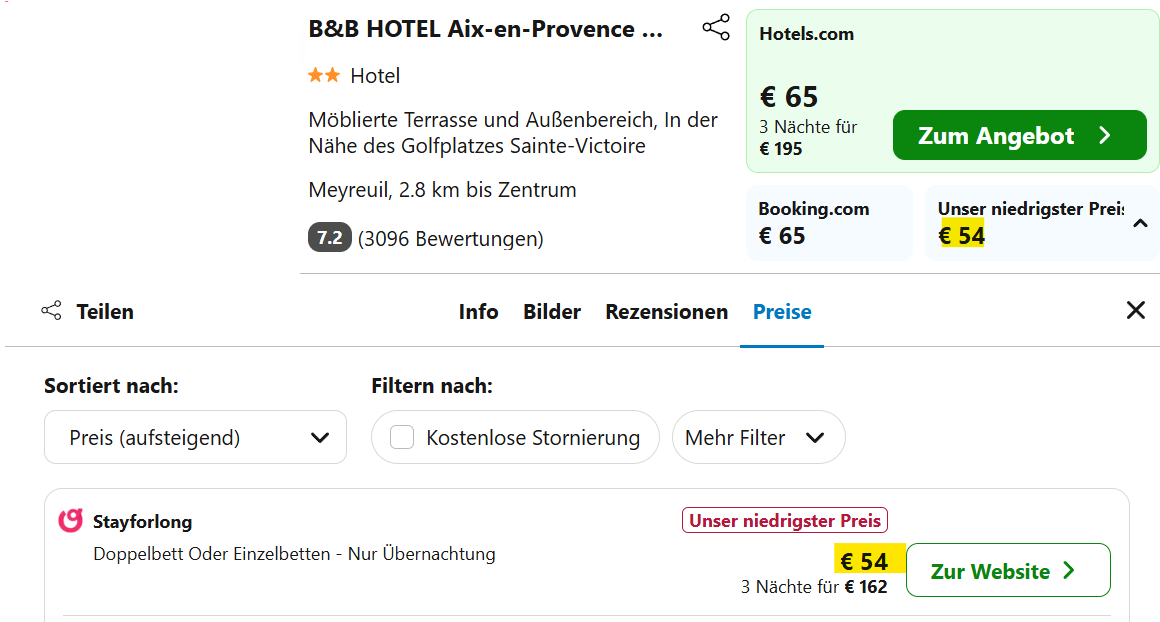Click the two-star hotel rating icon

[324, 75]
